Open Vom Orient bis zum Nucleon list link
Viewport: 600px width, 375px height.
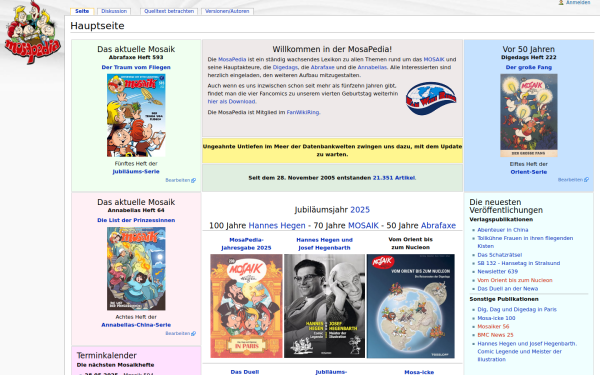pos(515,280)
